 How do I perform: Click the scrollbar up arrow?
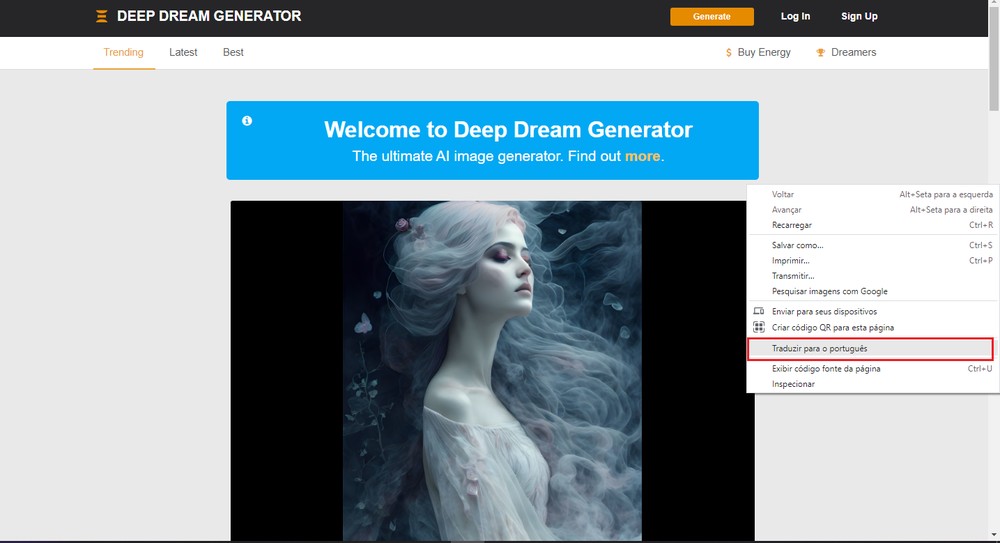994,4
